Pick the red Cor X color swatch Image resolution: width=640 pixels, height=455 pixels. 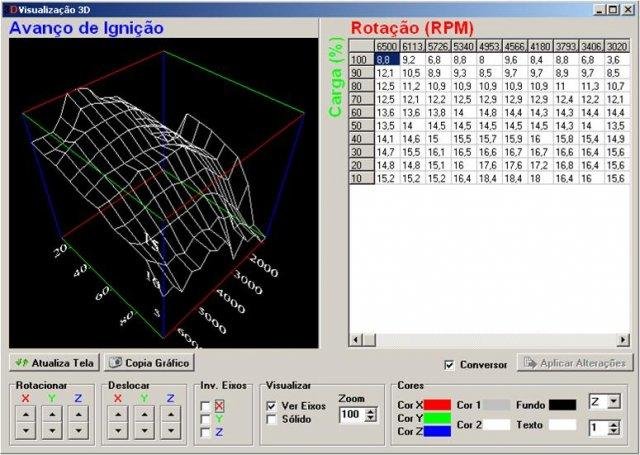pyautogui.click(x=438, y=405)
